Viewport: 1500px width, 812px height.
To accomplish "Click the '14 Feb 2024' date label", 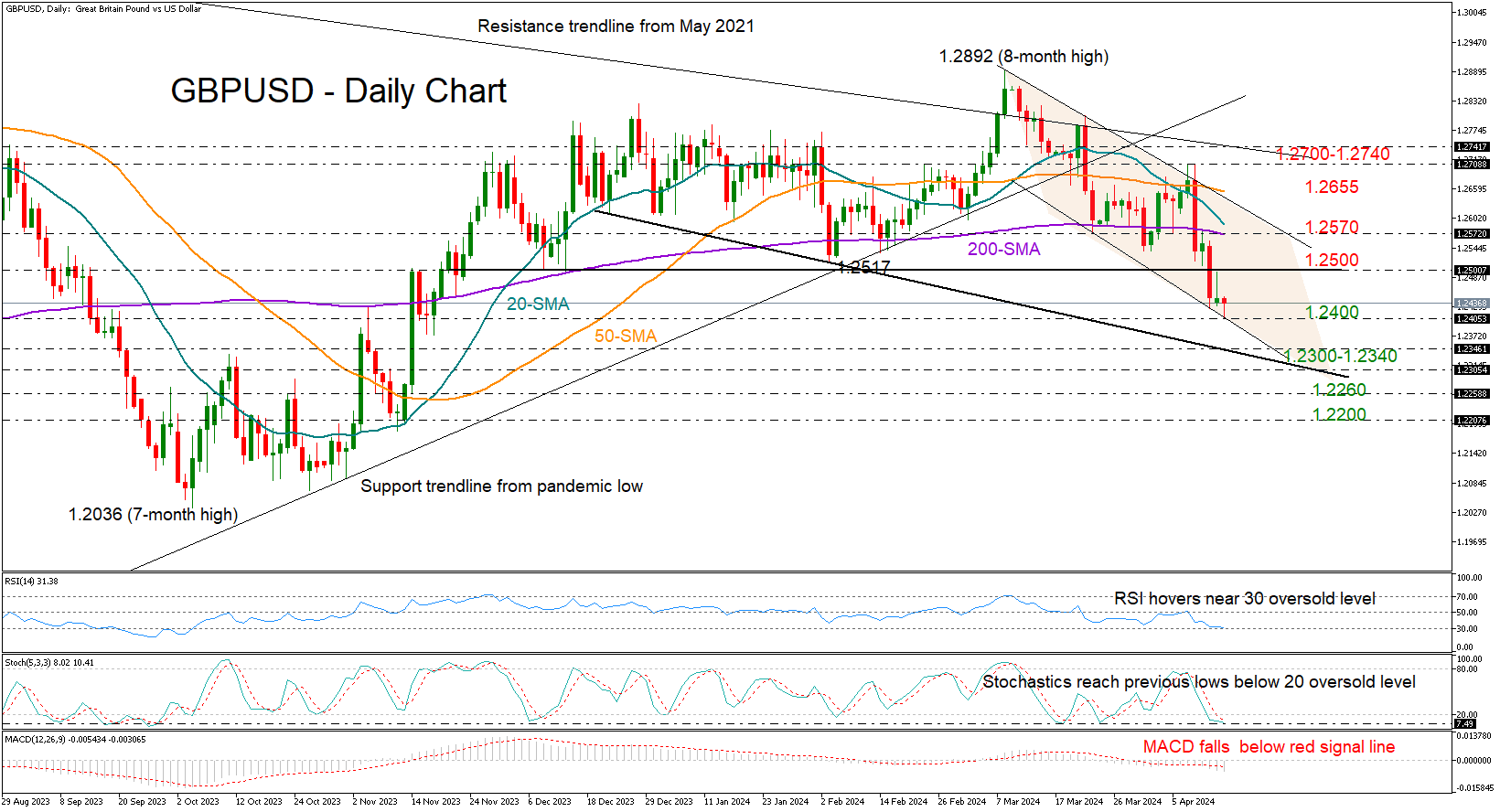I will coord(904,801).
